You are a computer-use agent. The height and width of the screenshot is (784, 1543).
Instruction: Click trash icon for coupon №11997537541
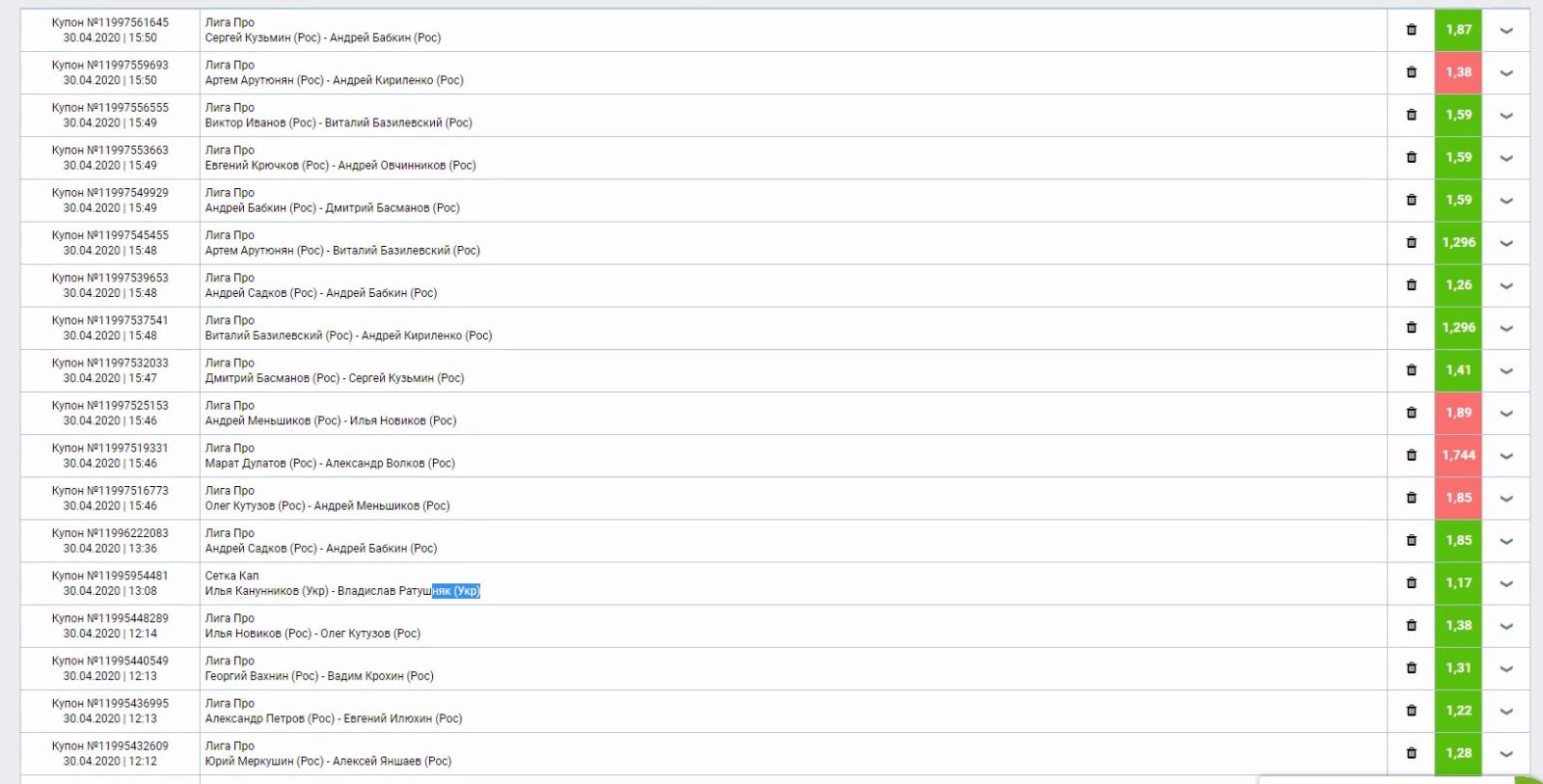(x=1411, y=327)
